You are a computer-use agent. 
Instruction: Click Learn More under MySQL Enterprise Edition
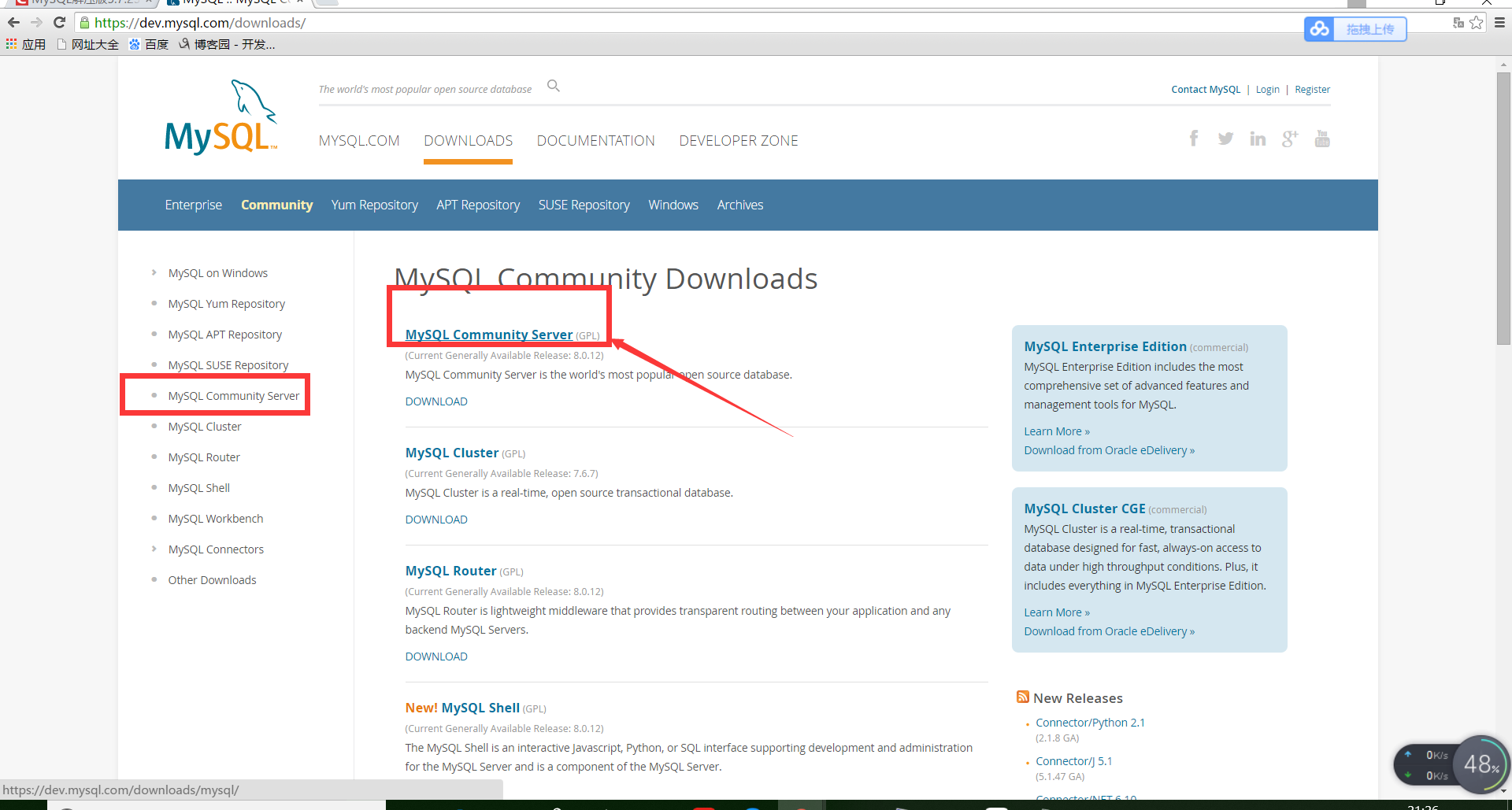1057,431
